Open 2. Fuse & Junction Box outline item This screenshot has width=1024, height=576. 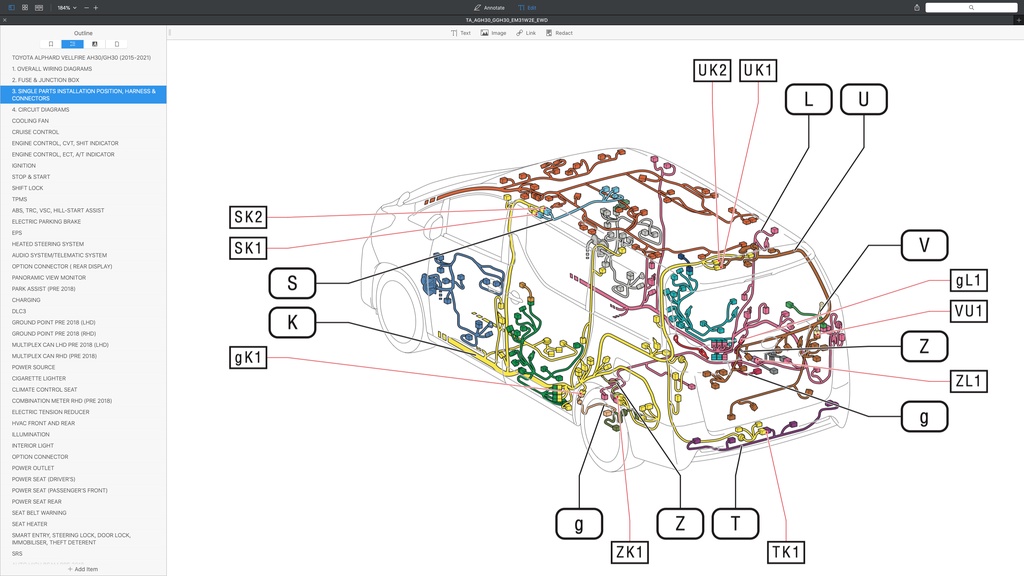click(45, 80)
